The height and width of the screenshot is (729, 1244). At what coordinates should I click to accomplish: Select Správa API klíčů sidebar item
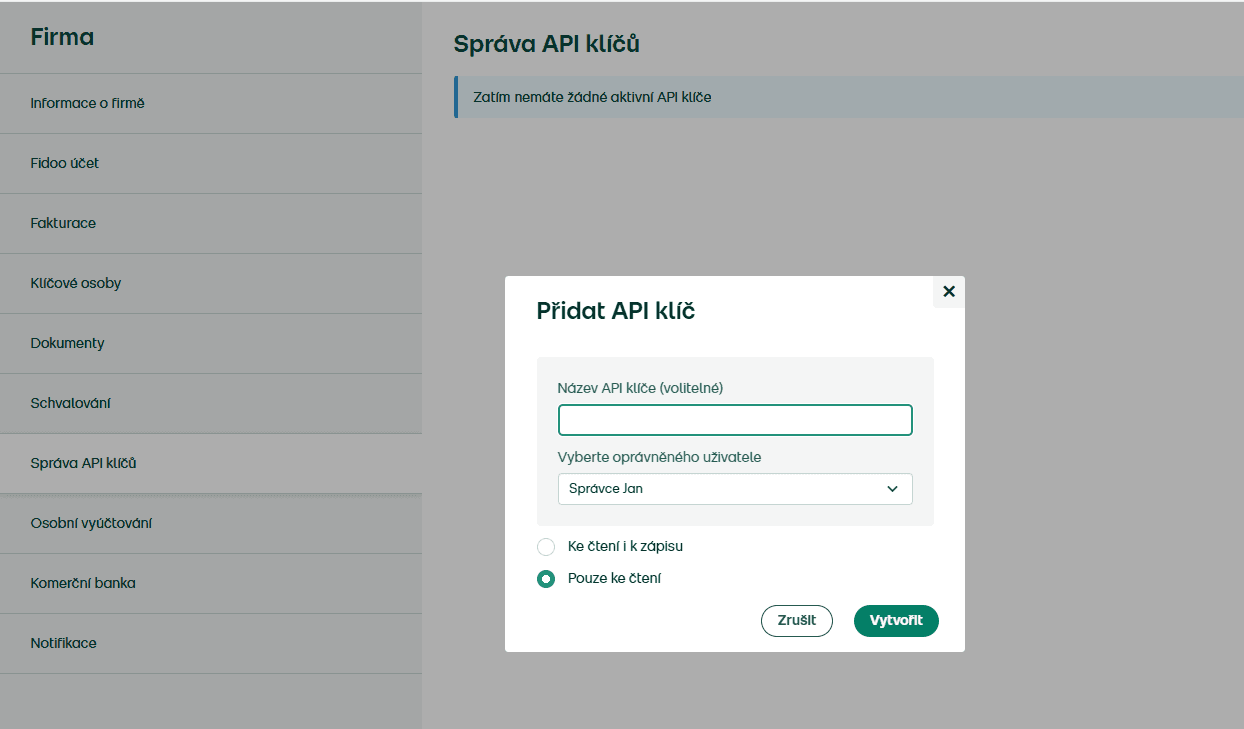click(x=83, y=463)
